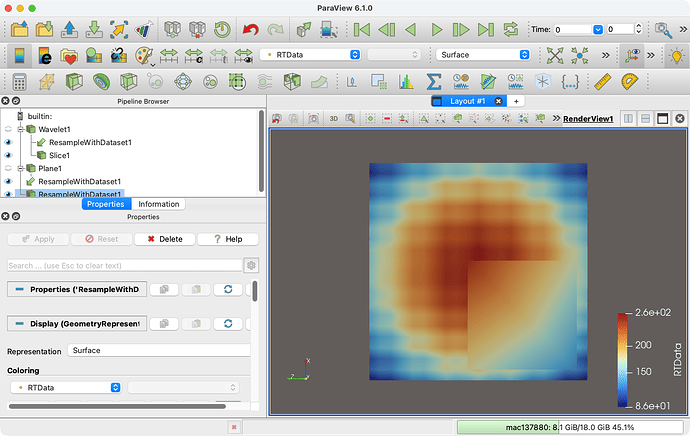Open the Surface representation dropdown in toolbar
This screenshot has width=690, height=436.
[483, 55]
